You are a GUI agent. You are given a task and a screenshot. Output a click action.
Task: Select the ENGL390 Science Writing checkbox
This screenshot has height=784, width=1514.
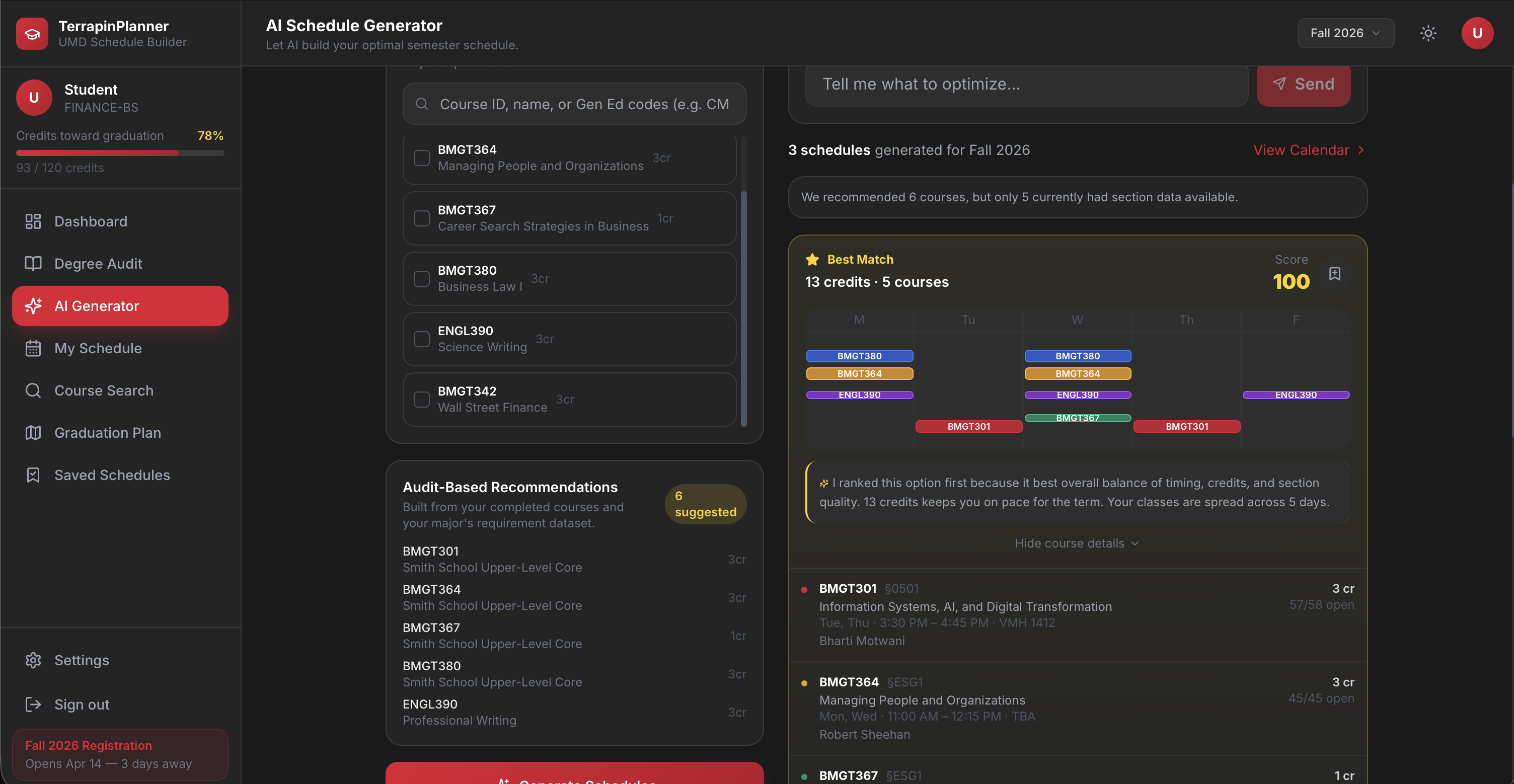pyautogui.click(x=421, y=339)
